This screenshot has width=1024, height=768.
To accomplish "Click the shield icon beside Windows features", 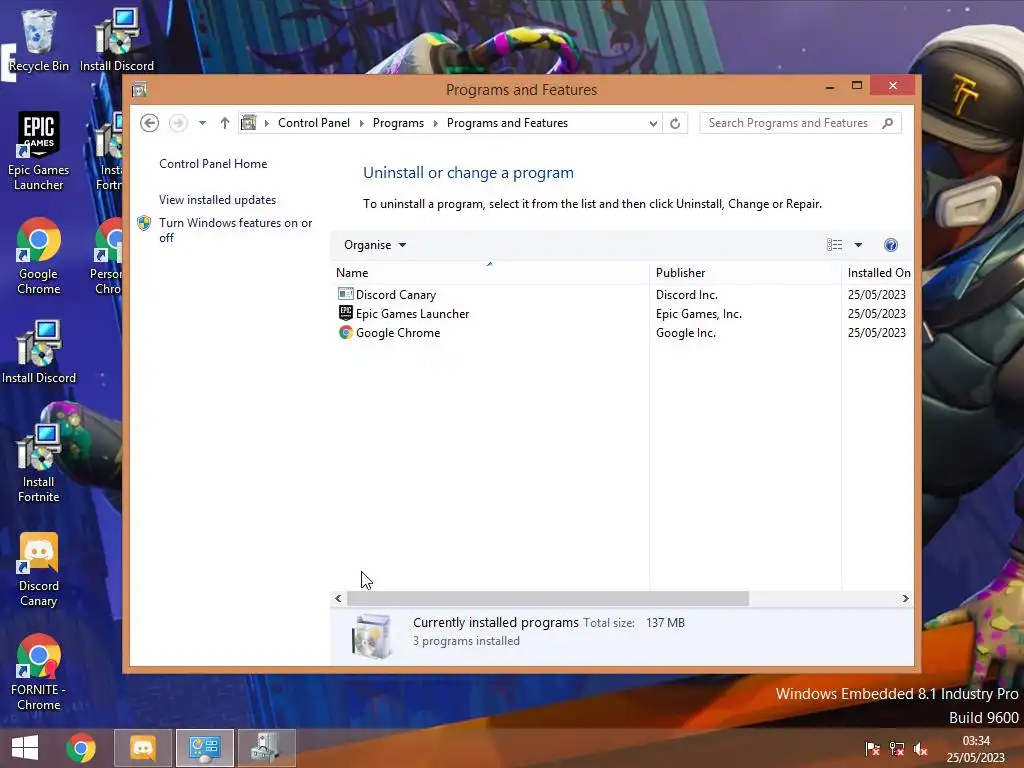I will 144,223.
